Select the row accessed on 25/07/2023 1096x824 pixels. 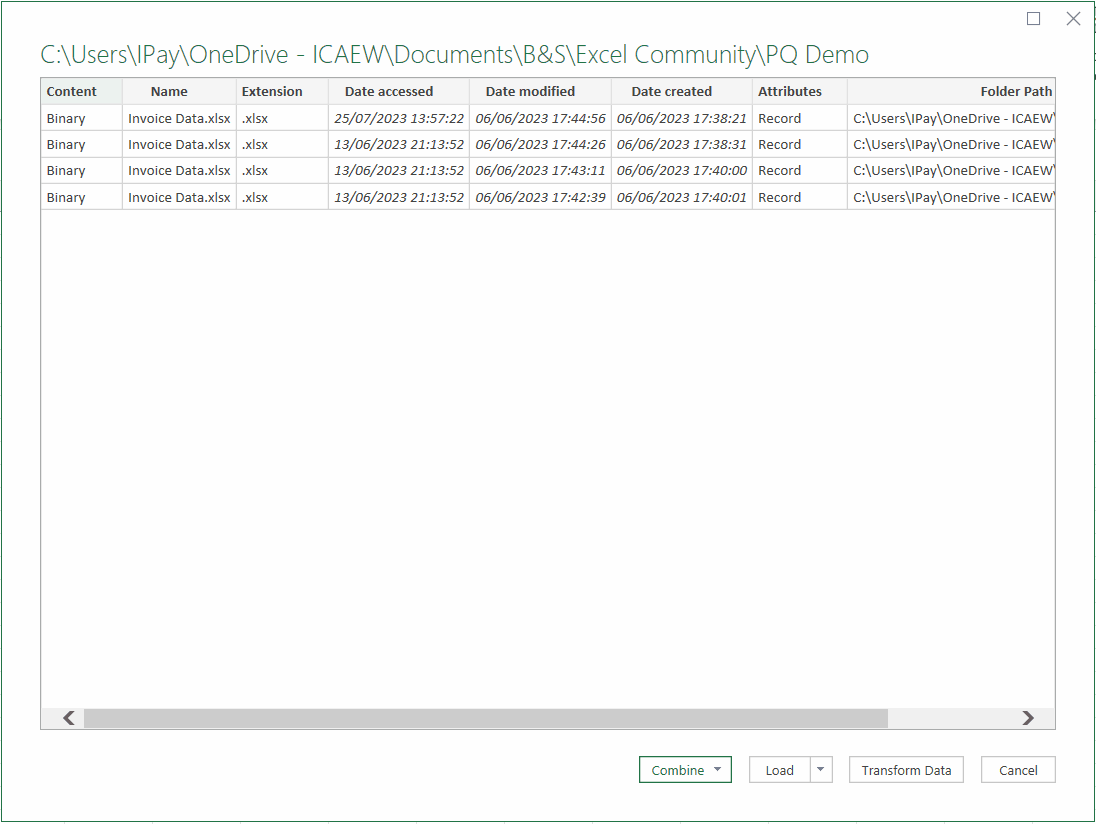[x=388, y=118]
